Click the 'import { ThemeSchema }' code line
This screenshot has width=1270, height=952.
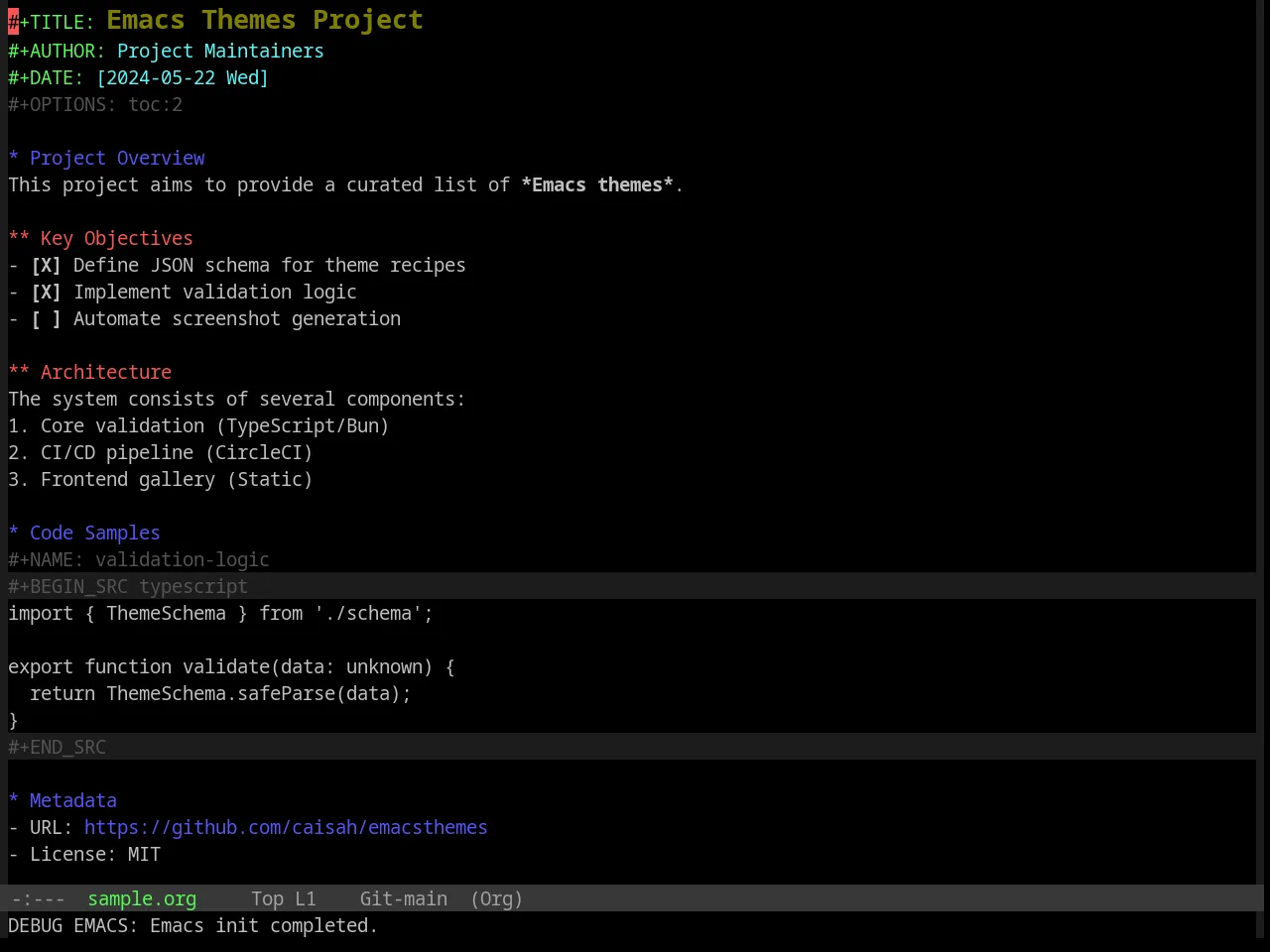pos(220,613)
